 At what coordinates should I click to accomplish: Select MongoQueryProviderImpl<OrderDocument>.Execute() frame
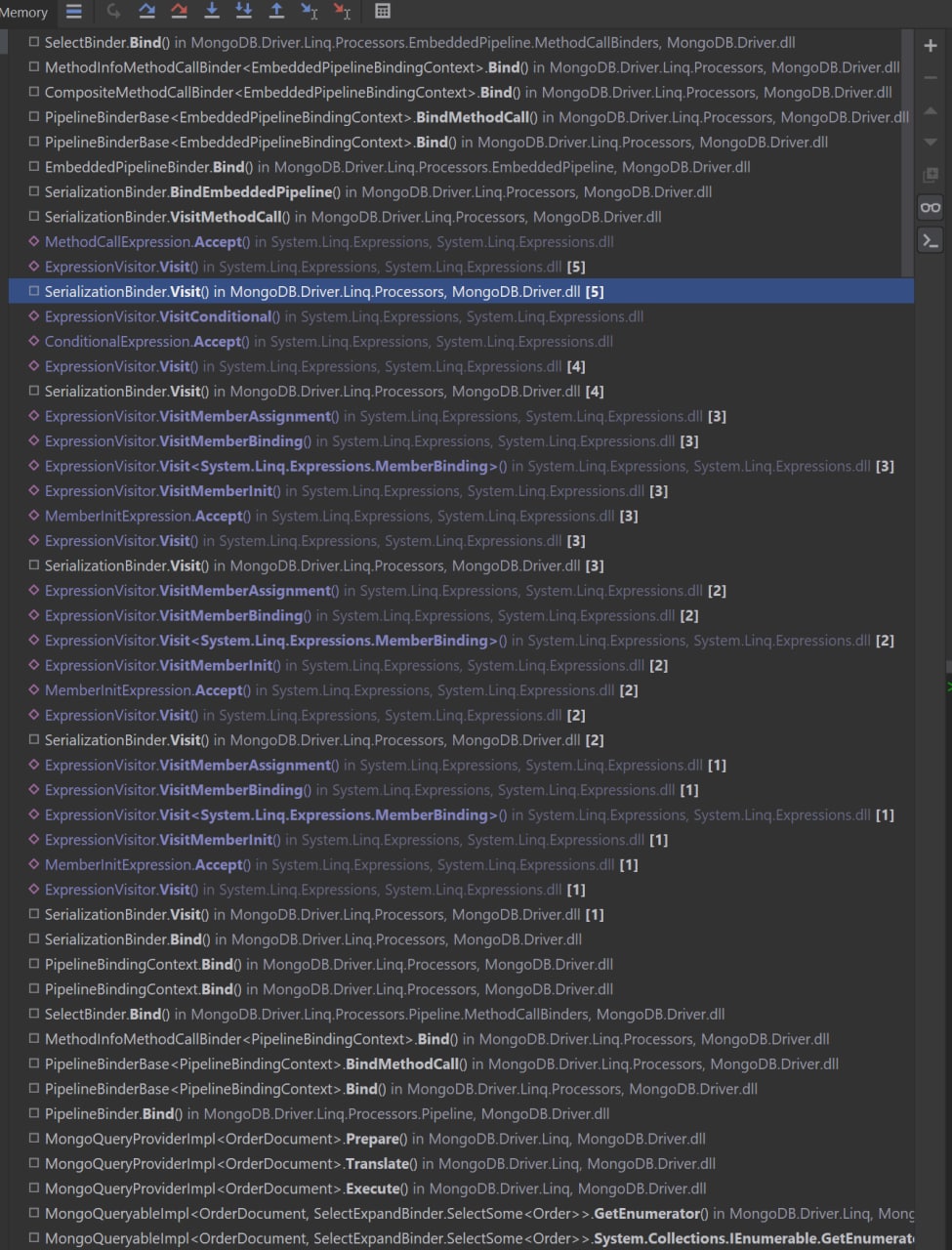tap(461, 1188)
